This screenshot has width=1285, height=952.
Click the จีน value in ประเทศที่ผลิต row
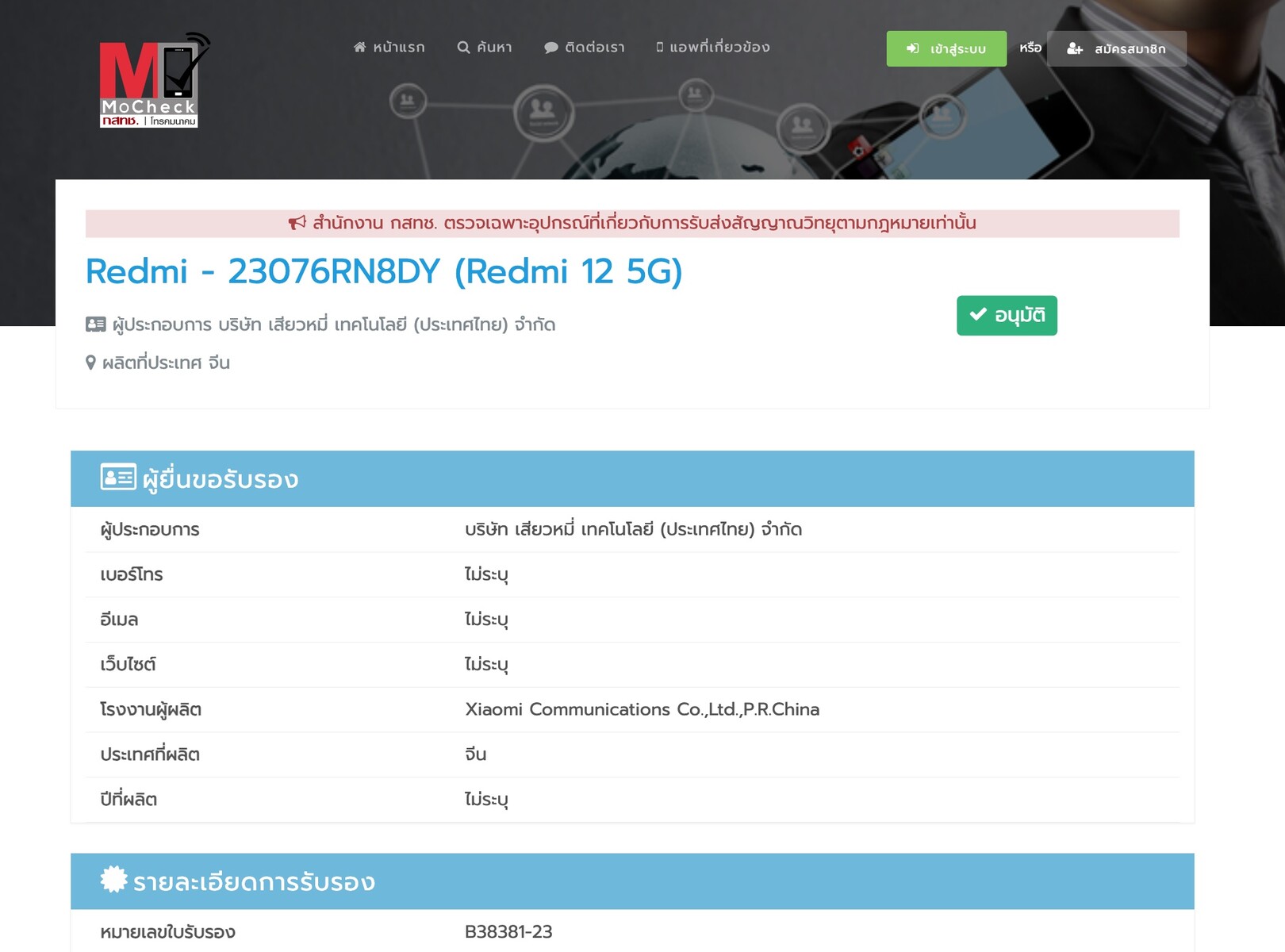point(476,754)
